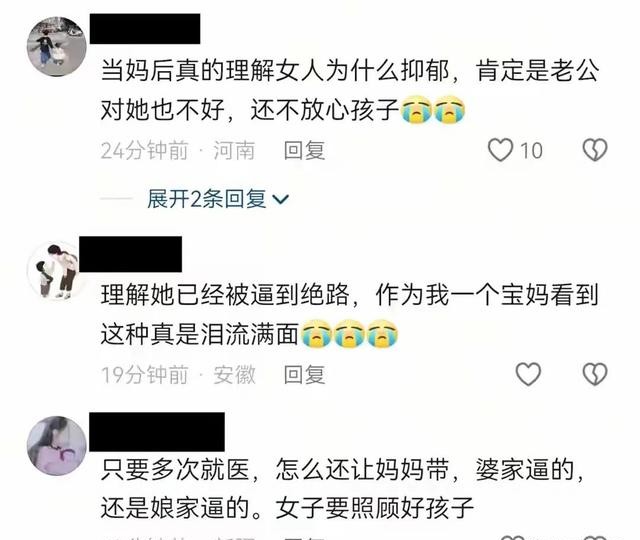Click the 19分钟前 · 安徽 timestamp
Viewport: 640px width, 540px height.
point(178,375)
